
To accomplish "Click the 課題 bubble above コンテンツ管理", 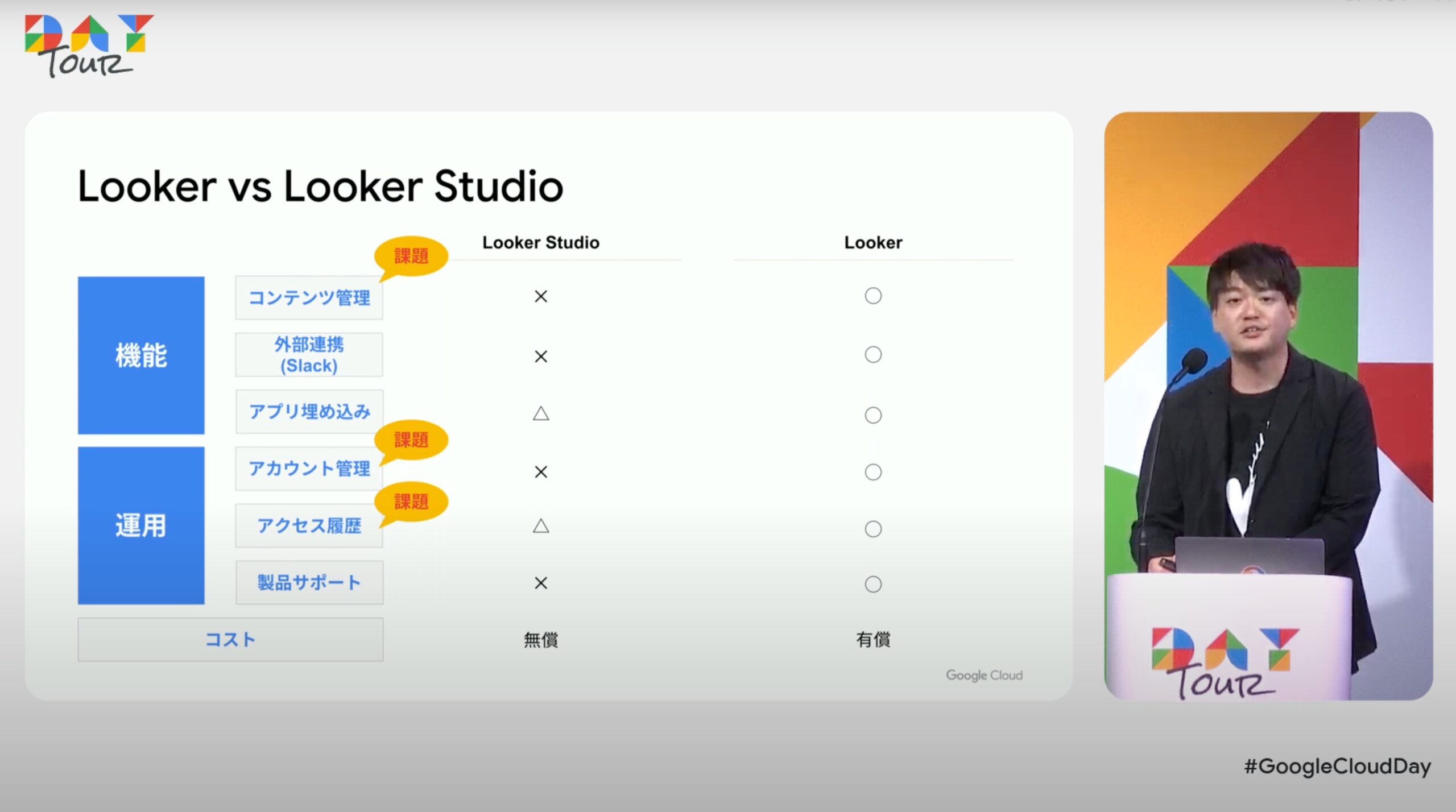I will tap(411, 256).
